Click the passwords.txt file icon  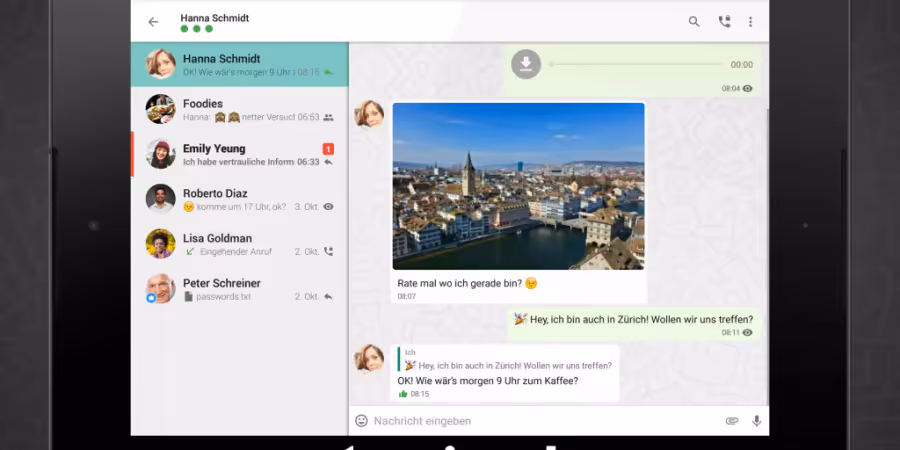tap(188, 297)
